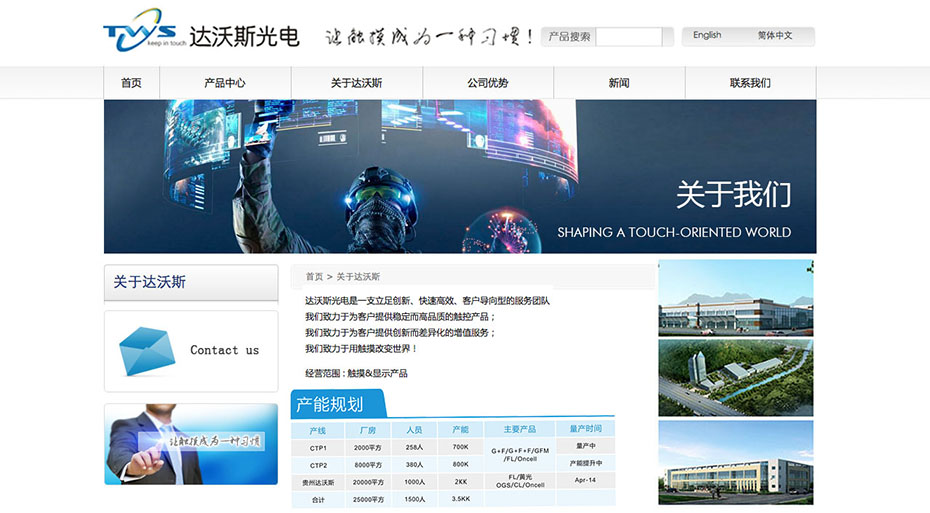Open the 产品中心 menu
Viewport: 930px width, 513px height.
(x=225, y=83)
